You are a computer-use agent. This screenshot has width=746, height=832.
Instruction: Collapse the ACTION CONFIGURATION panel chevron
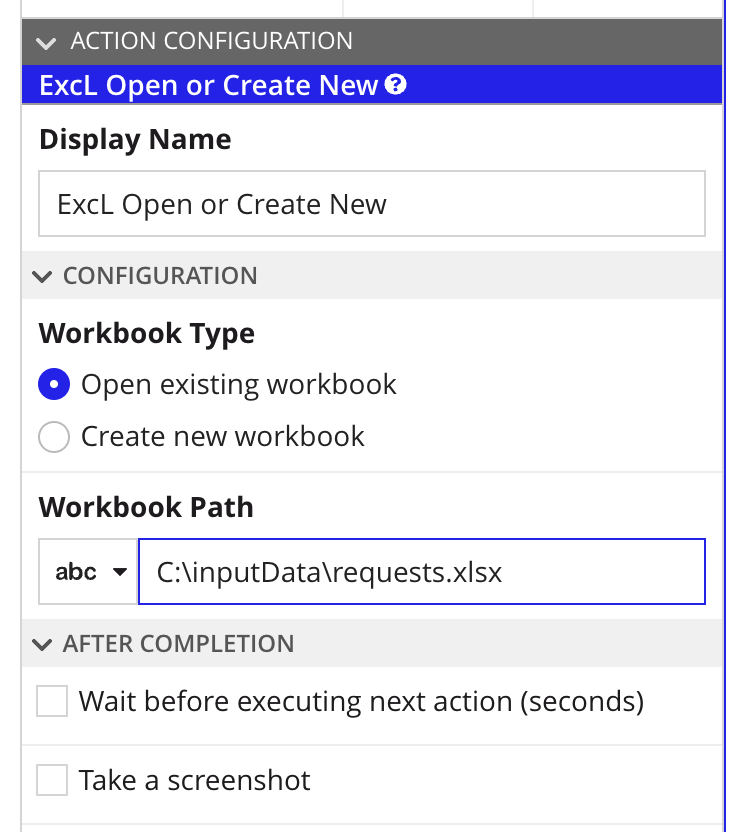[45, 42]
